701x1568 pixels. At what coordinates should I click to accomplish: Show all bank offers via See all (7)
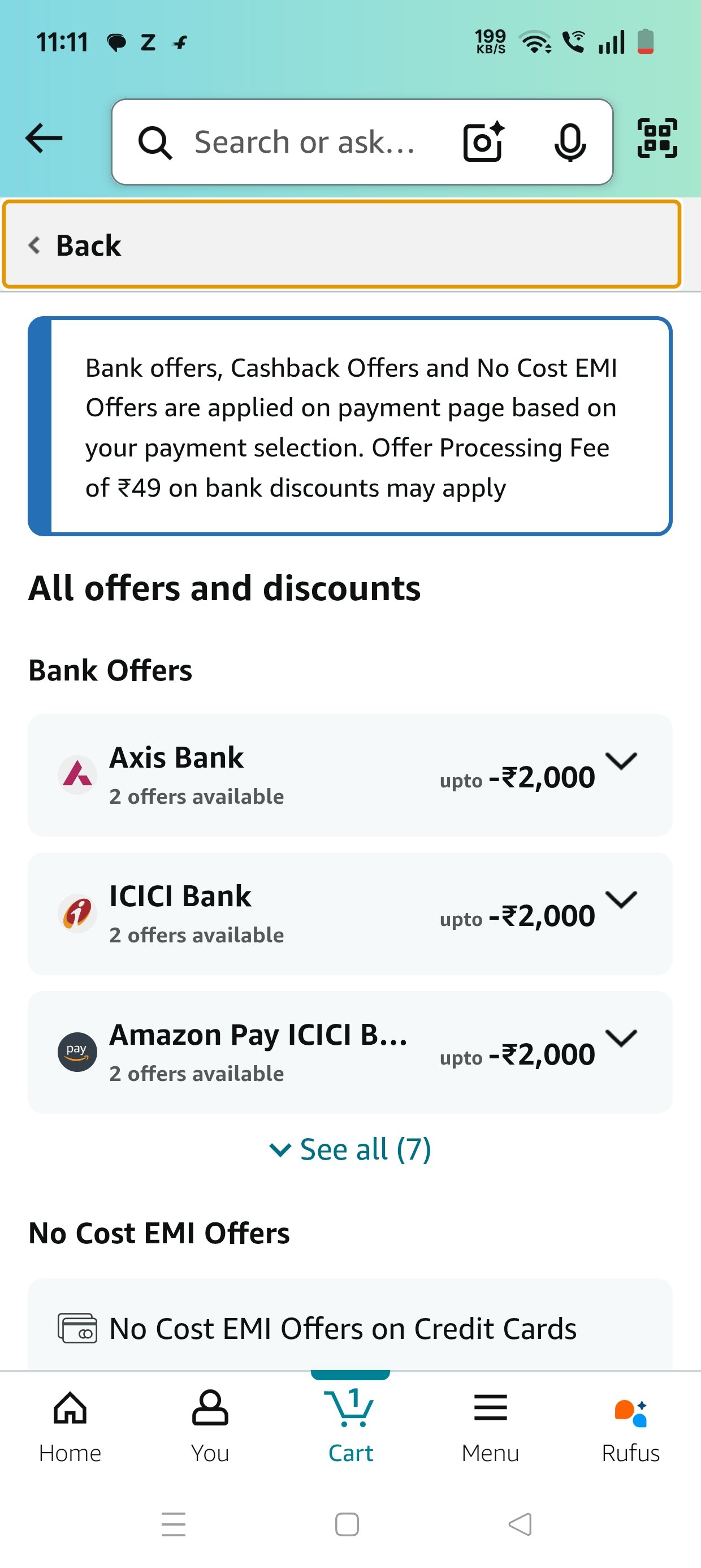tap(350, 1149)
